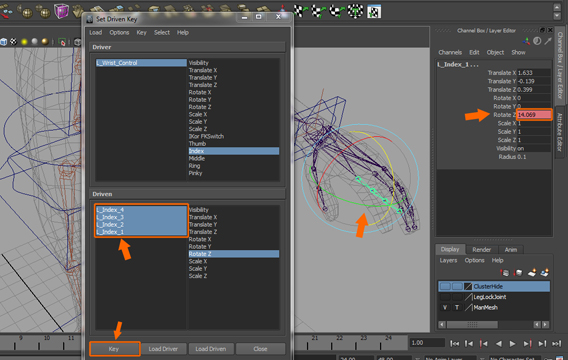Viewport: 568px width, 360px height.
Task: Click the Rotate Z value field 14.069
Action: pyautogui.click(x=534, y=115)
